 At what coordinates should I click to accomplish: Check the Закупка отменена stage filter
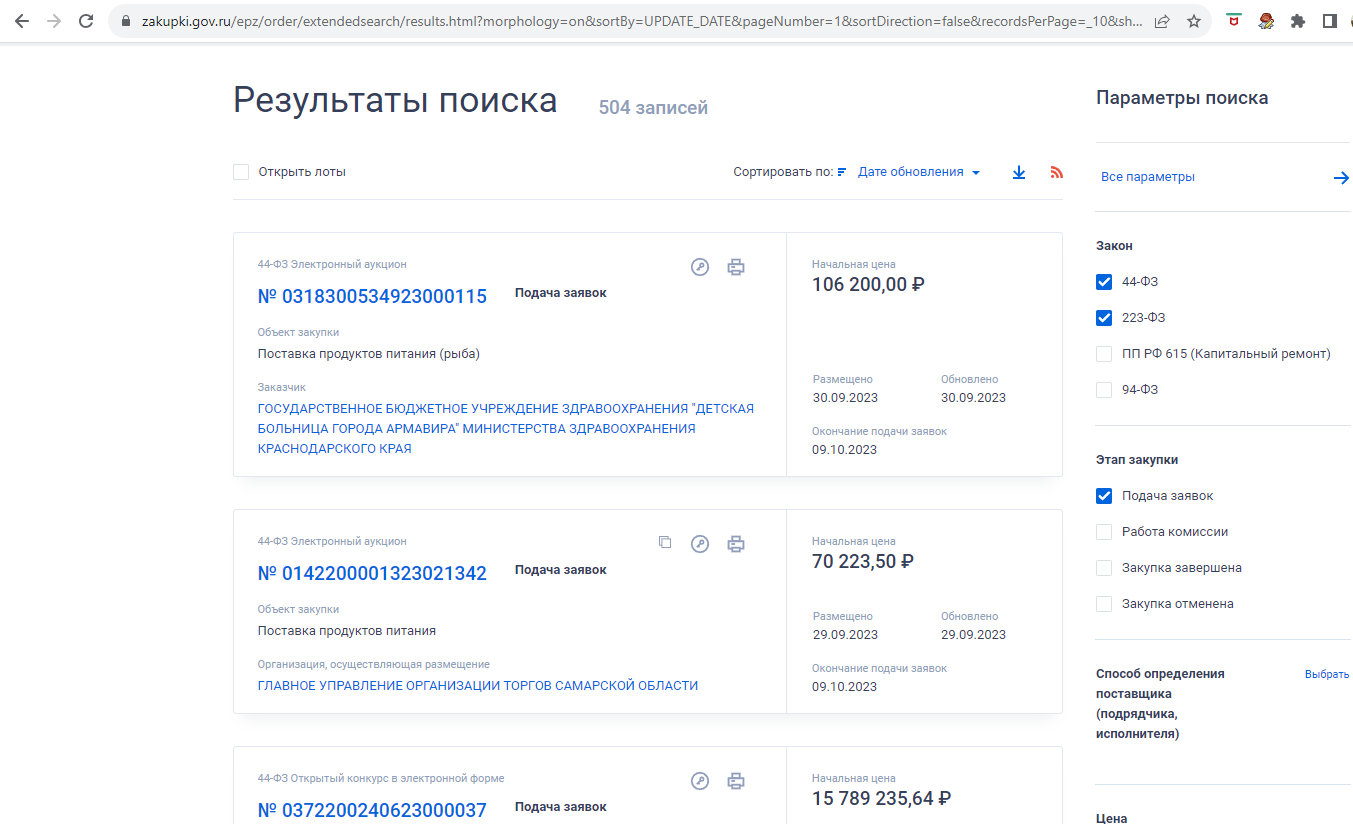[x=1104, y=604]
